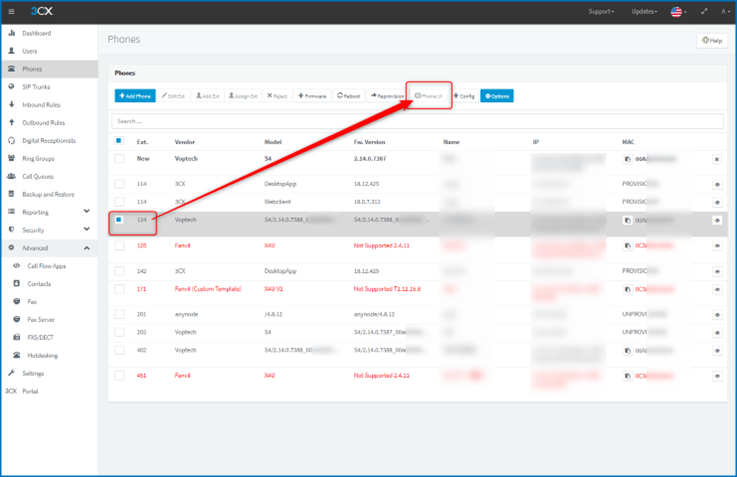The height and width of the screenshot is (477, 737).
Task: Click the Add Phone button
Action: click(x=135, y=96)
